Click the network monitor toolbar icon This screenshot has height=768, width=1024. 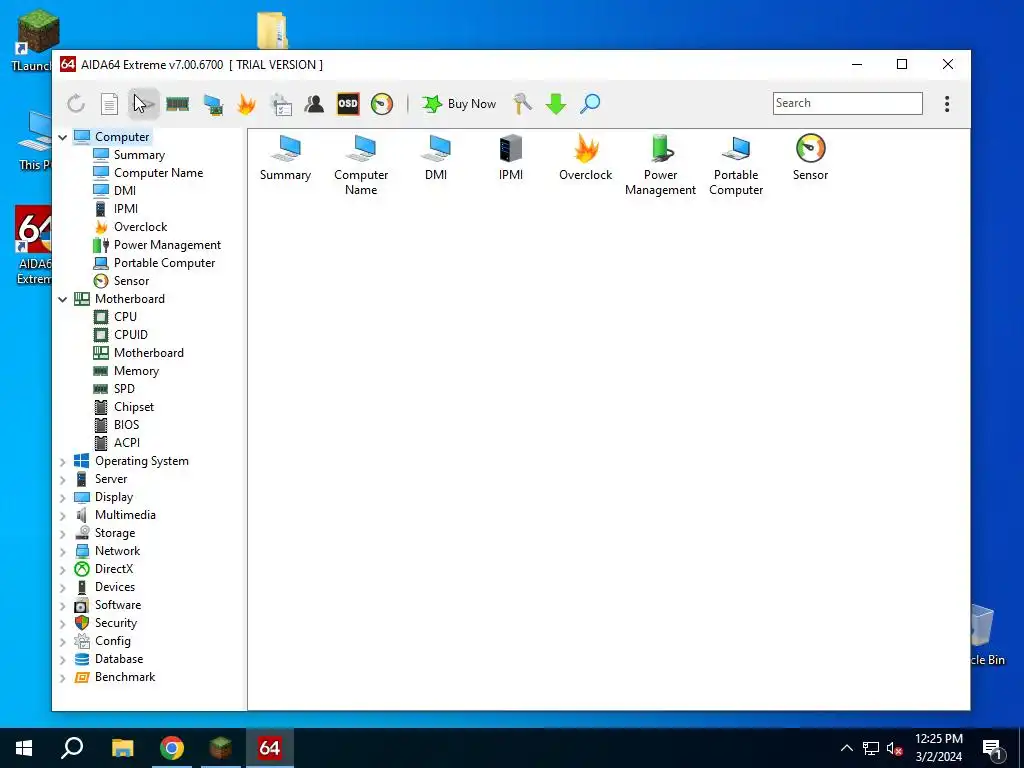click(212, 104)
